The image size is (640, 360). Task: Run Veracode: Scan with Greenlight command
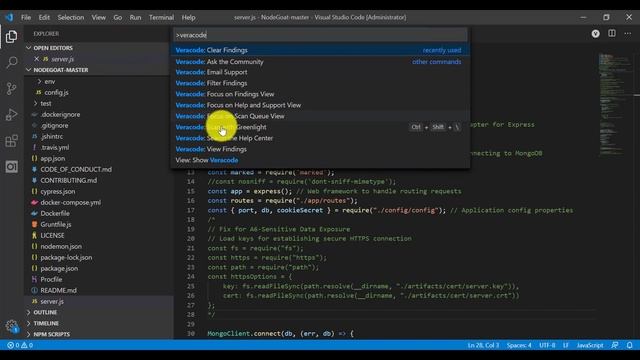320,127
